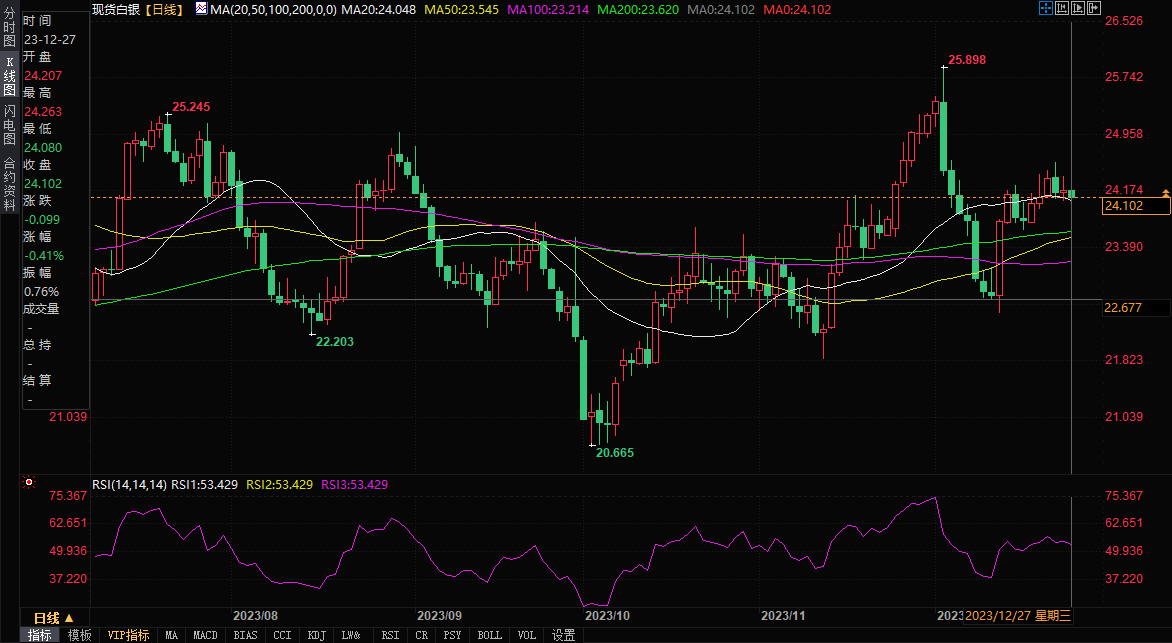
Task: Expand the 日线 period selector
Action: click(x=47, y=618)
